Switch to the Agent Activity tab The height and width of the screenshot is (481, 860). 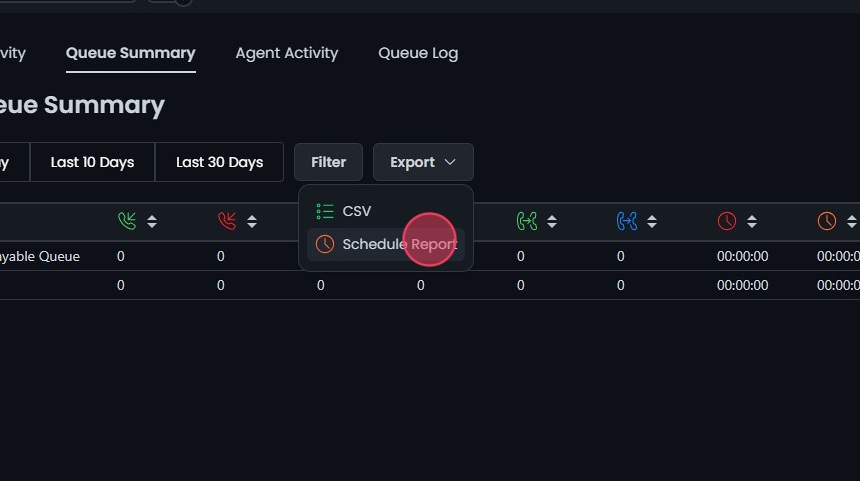click(x=287, y=53)
